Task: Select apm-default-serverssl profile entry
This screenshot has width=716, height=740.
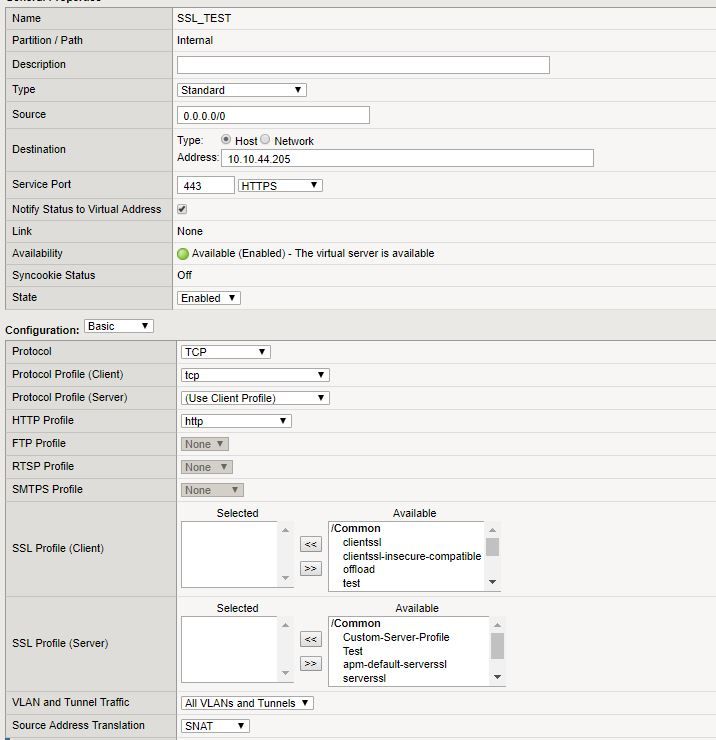Action: pyautogui.click(x=394, y=665)
